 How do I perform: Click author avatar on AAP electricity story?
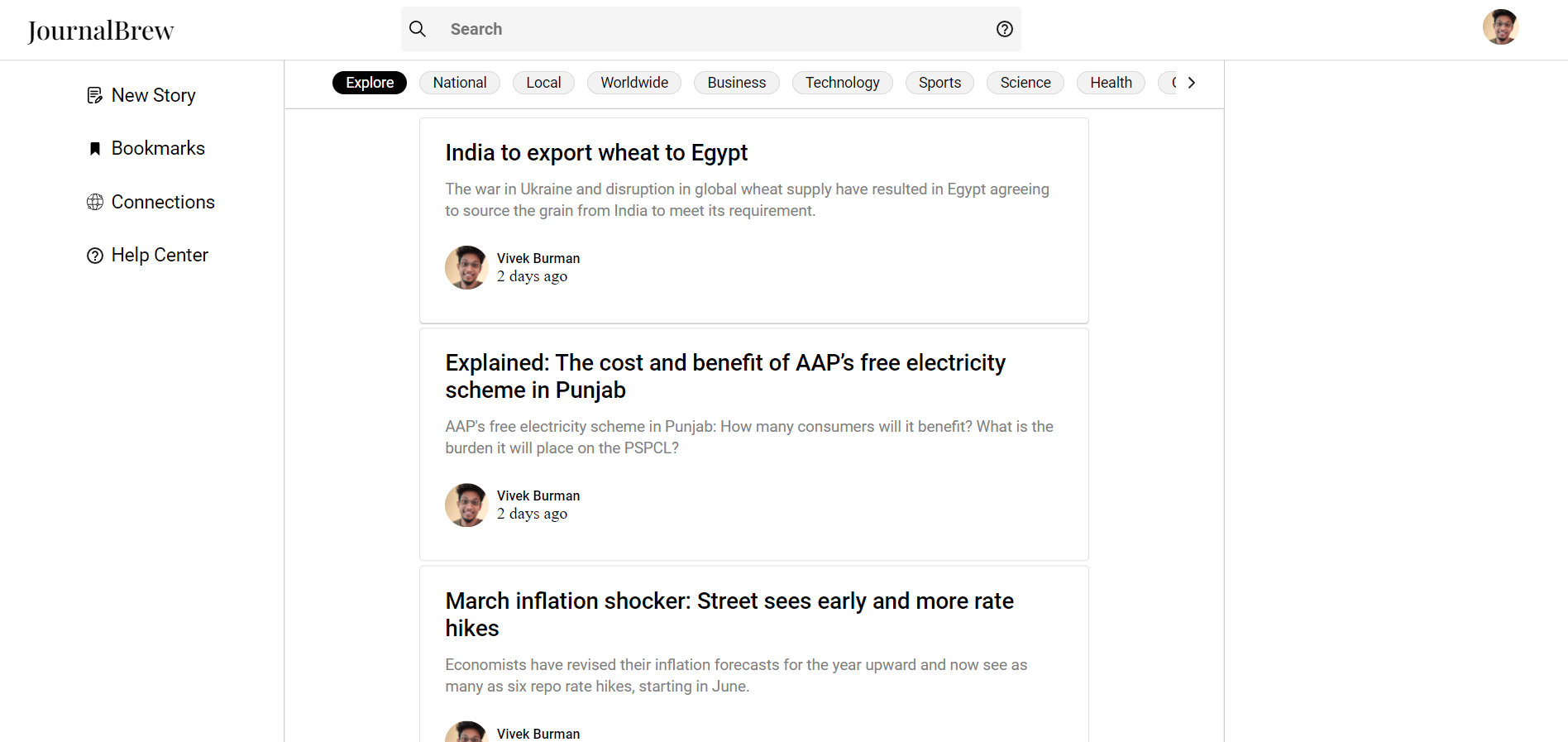(466, 505)
